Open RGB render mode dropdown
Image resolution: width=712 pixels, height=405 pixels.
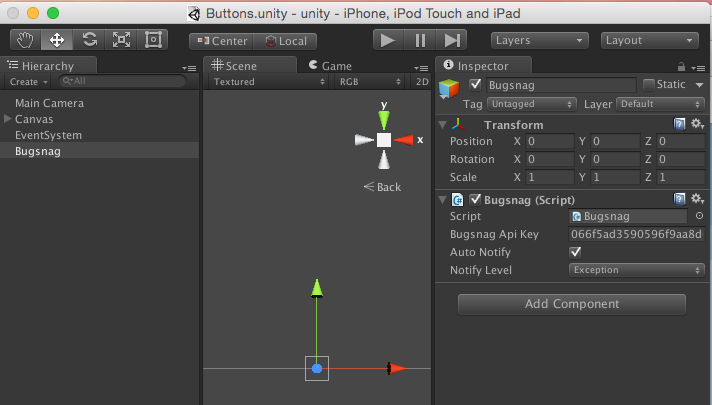click(370, 82)
